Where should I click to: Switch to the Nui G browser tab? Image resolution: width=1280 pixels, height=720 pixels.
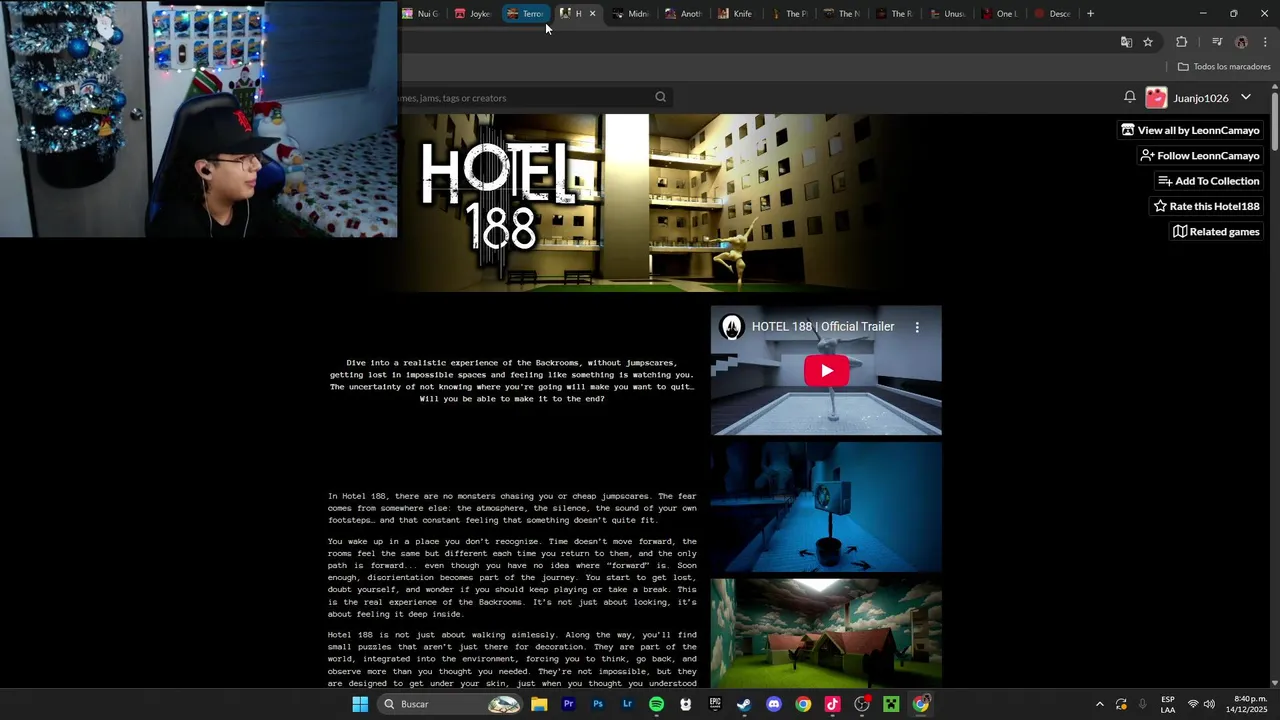pos(420,14)
